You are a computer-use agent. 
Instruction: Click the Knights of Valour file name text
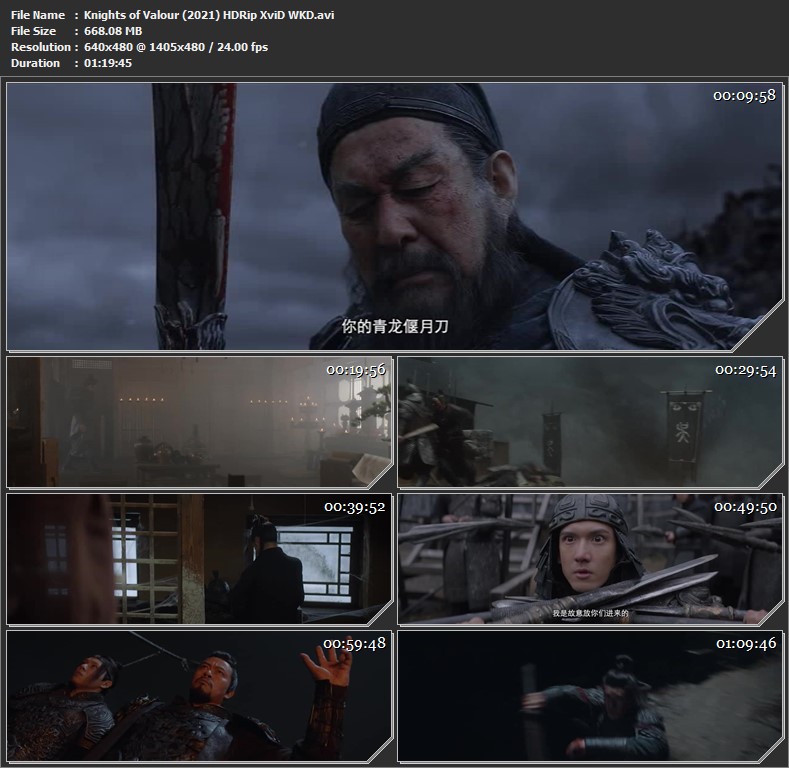[x=207, y=15]
